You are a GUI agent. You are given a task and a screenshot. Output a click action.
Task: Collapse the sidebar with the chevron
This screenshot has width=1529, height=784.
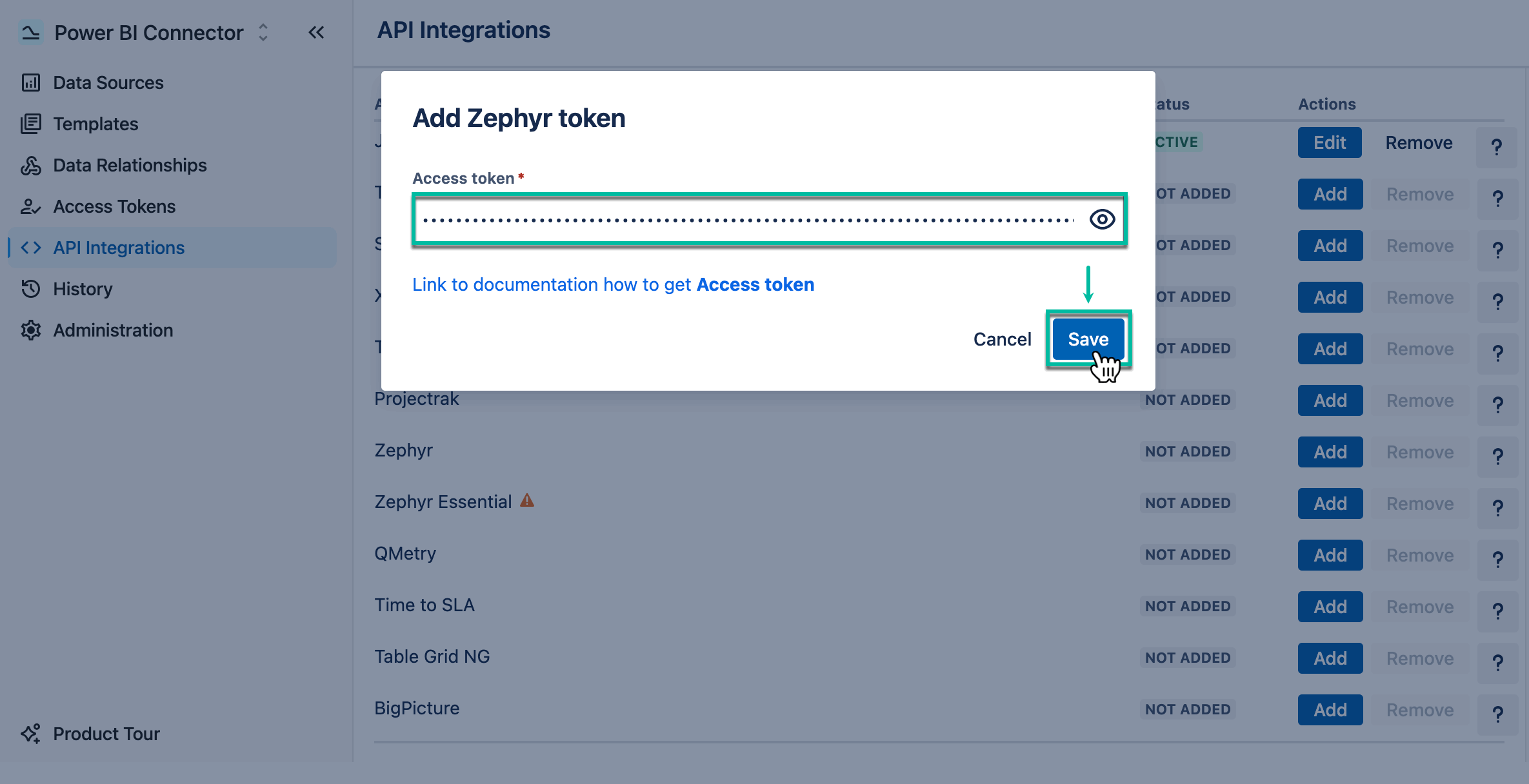(x=315, y=32)
